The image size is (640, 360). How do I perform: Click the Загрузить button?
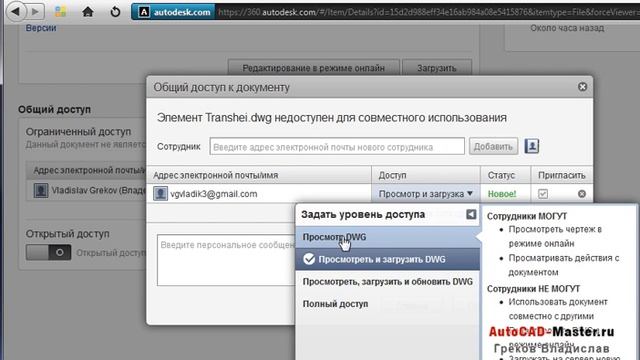[x=437, y=68]
